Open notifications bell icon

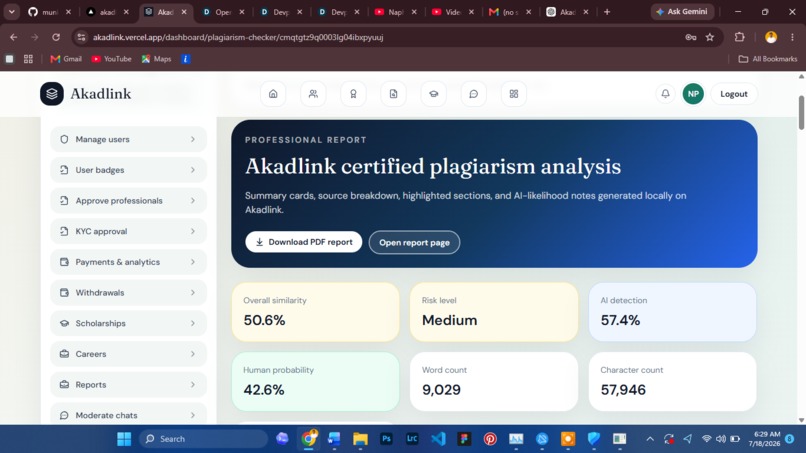point(665,94)
